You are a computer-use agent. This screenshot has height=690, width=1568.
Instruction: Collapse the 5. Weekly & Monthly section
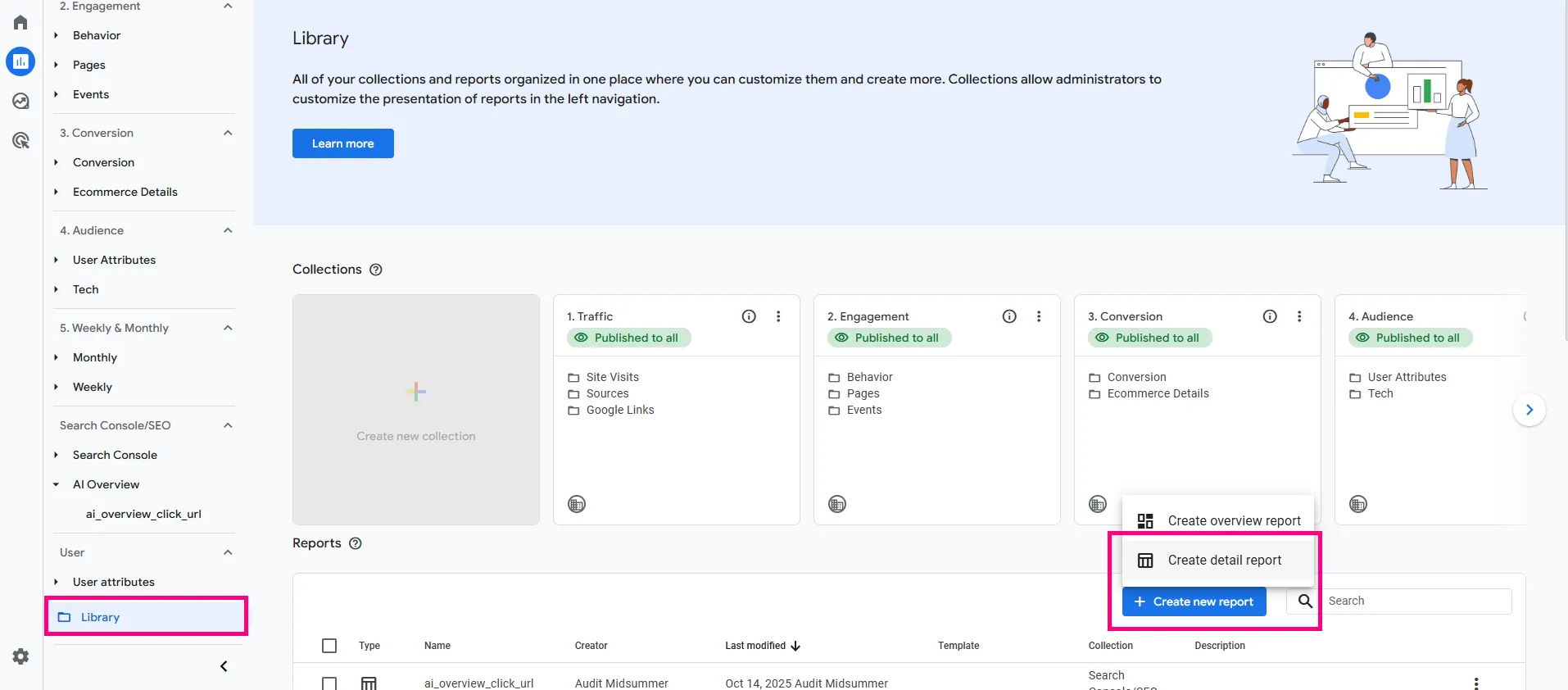[x=228, y=328]
